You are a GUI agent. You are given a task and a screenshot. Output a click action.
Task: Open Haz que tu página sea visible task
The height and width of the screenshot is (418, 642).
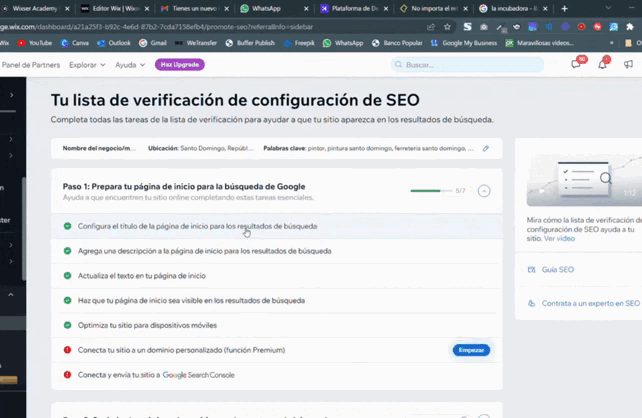coord(276,301)
